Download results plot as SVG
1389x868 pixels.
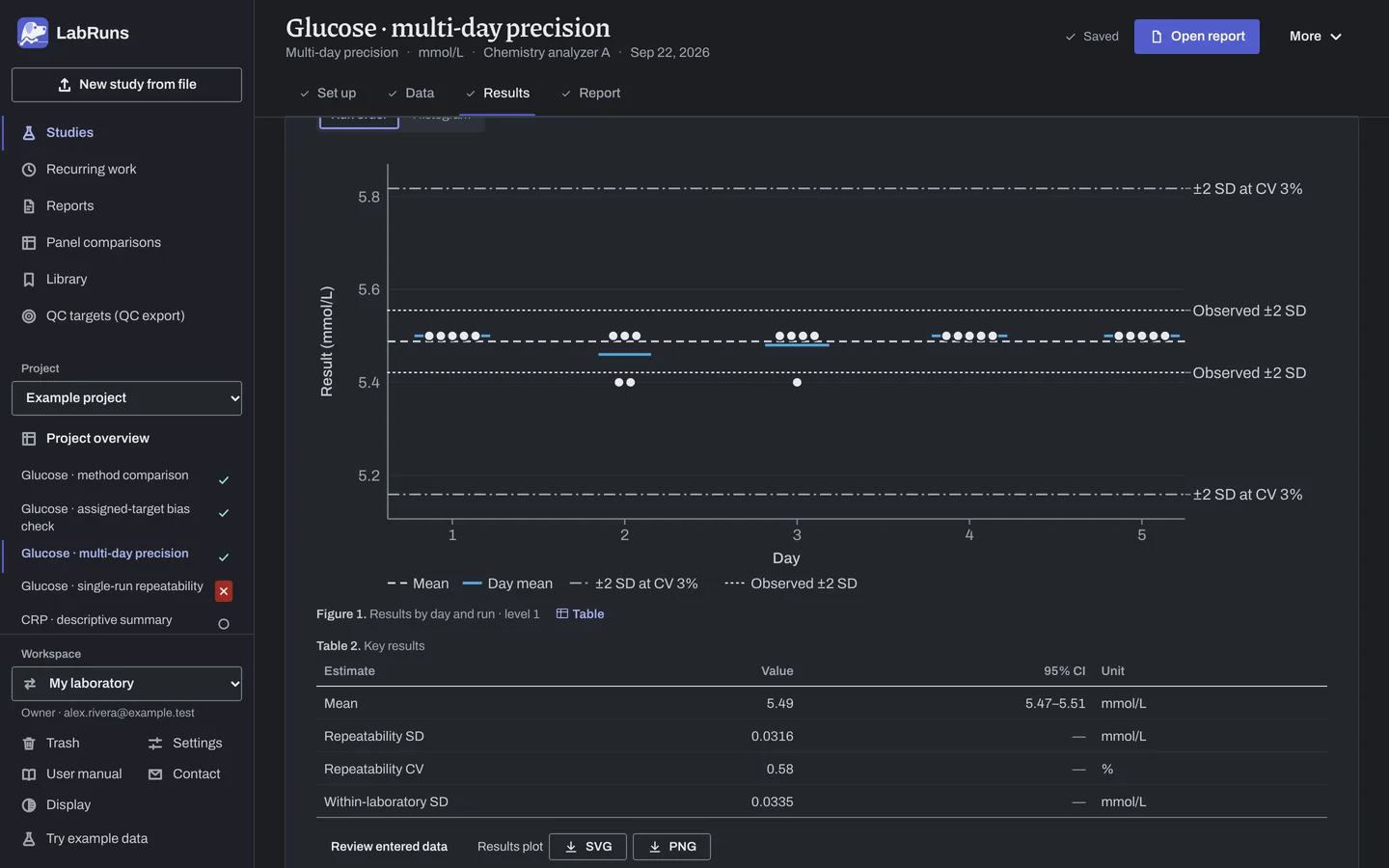coord(587,847)
